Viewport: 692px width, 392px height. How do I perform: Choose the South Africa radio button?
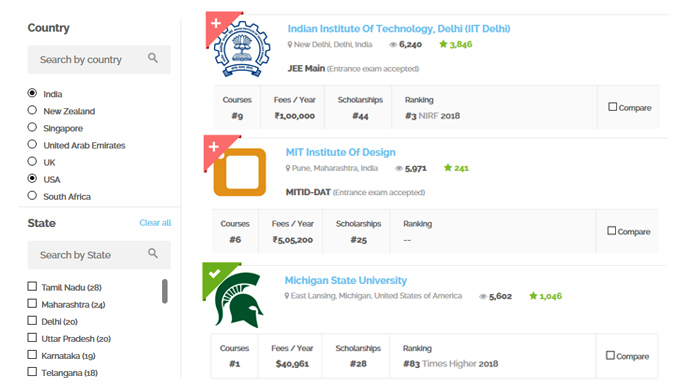32,196
